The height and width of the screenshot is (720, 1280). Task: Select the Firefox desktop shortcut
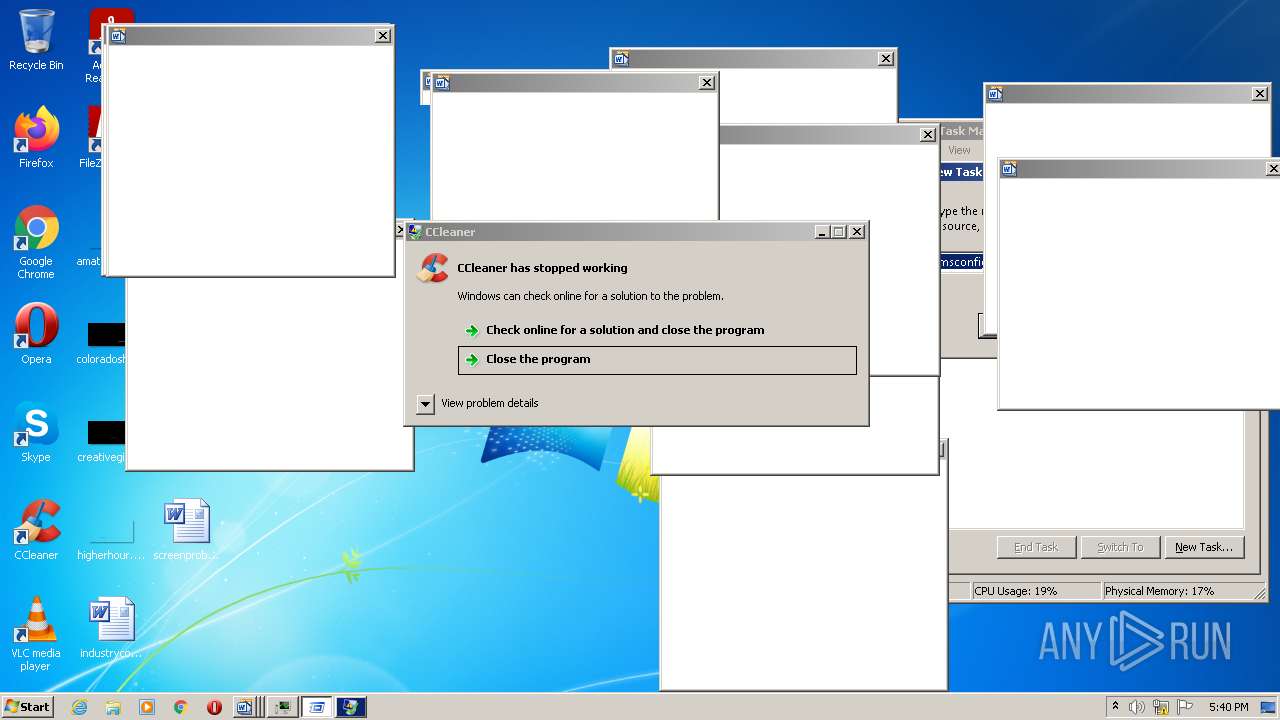pyautogui.click(x=36, y=138)
